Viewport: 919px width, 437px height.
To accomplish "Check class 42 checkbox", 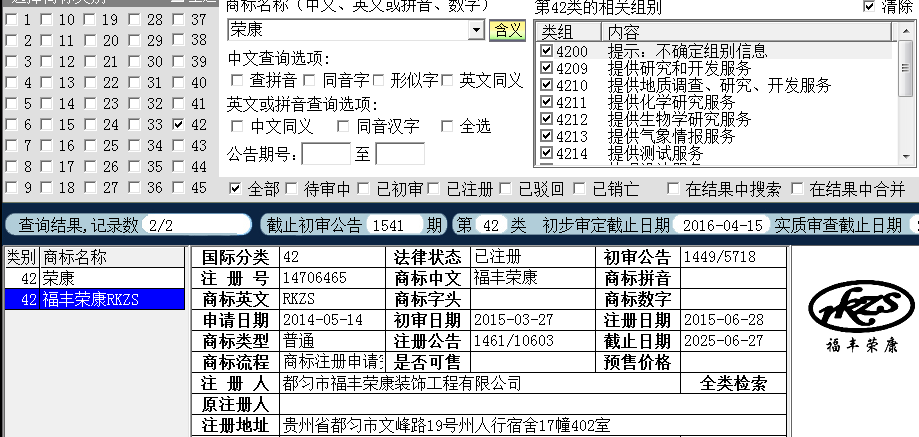I will click(179, 125).
